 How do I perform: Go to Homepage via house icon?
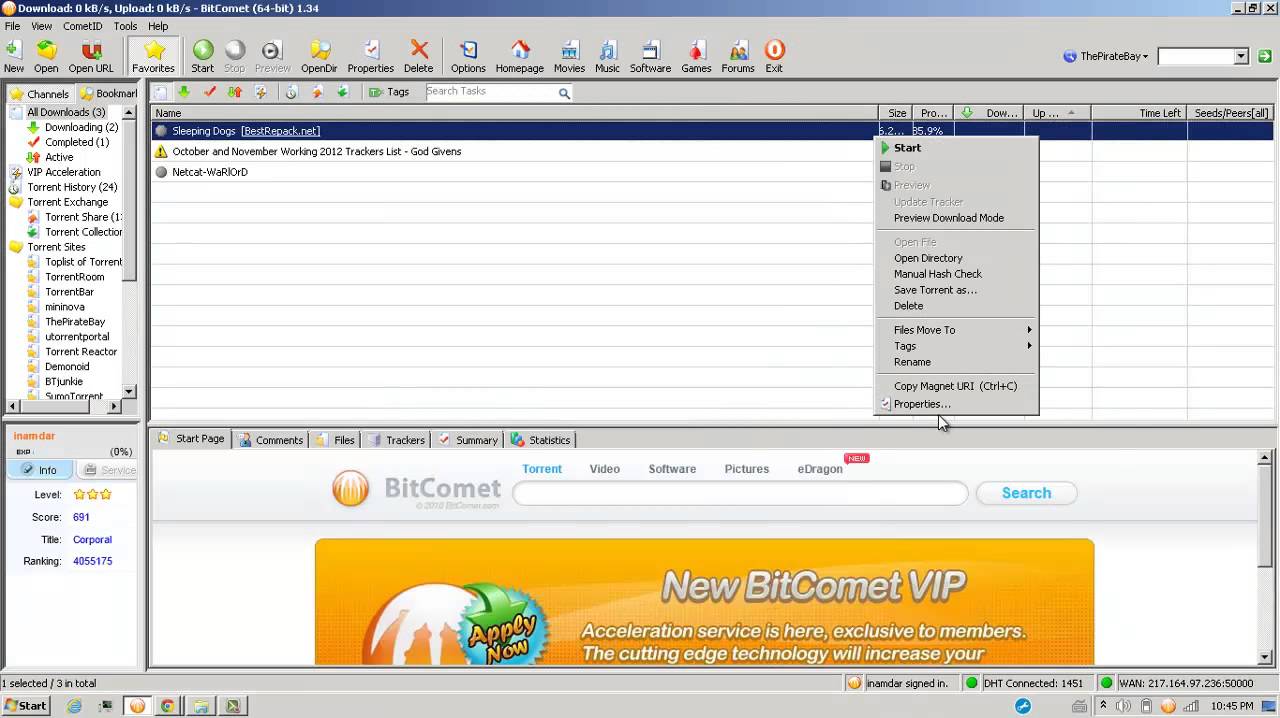520,56
